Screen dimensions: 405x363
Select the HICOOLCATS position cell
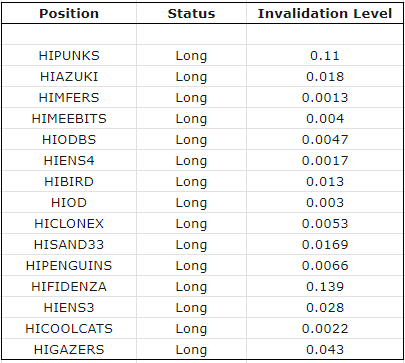point(69,328)
